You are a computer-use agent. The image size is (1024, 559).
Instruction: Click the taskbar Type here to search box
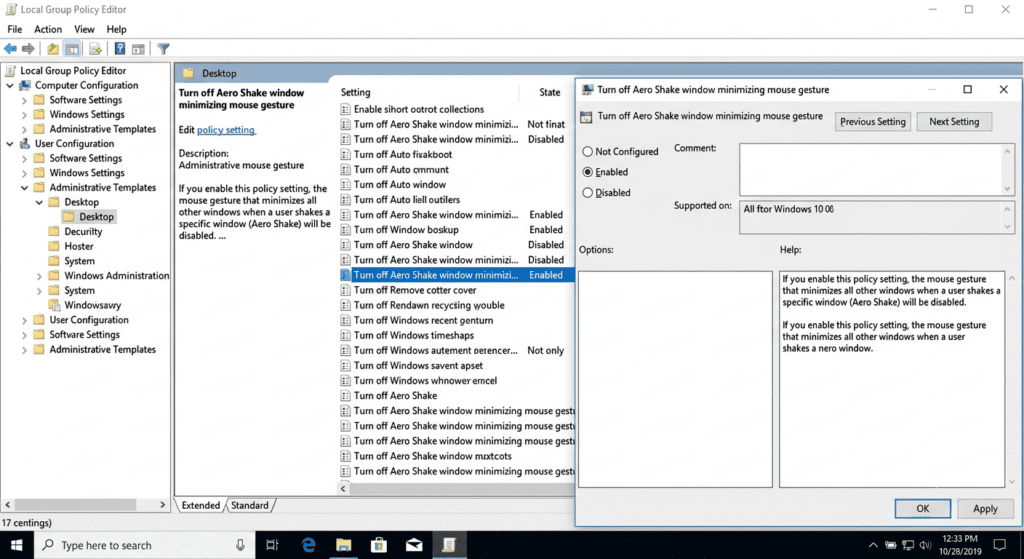click(x=142, y=545)
